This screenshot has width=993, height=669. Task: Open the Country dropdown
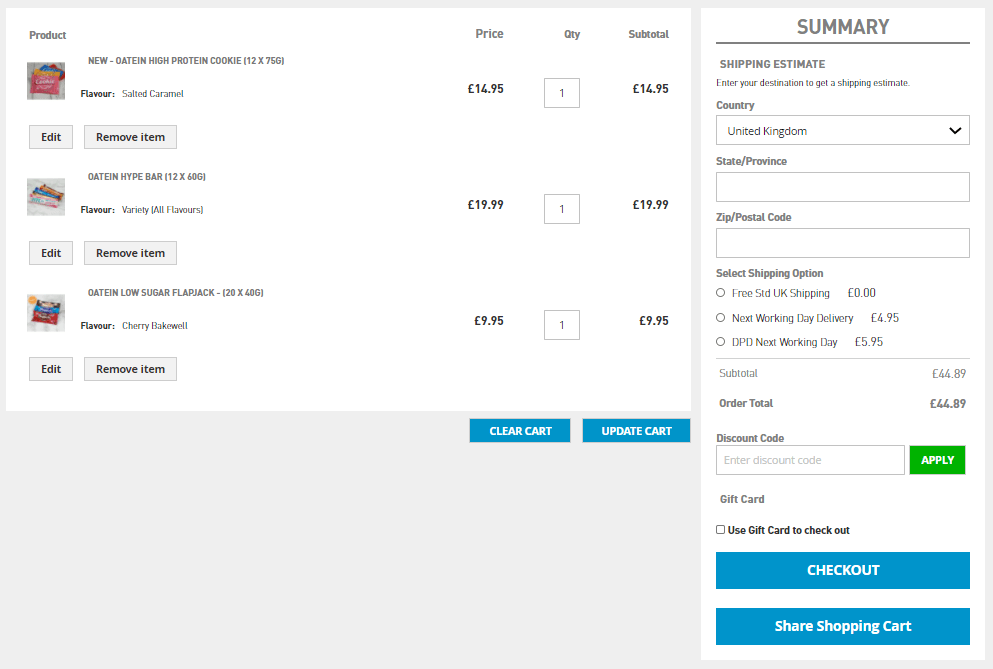[842, 131]
